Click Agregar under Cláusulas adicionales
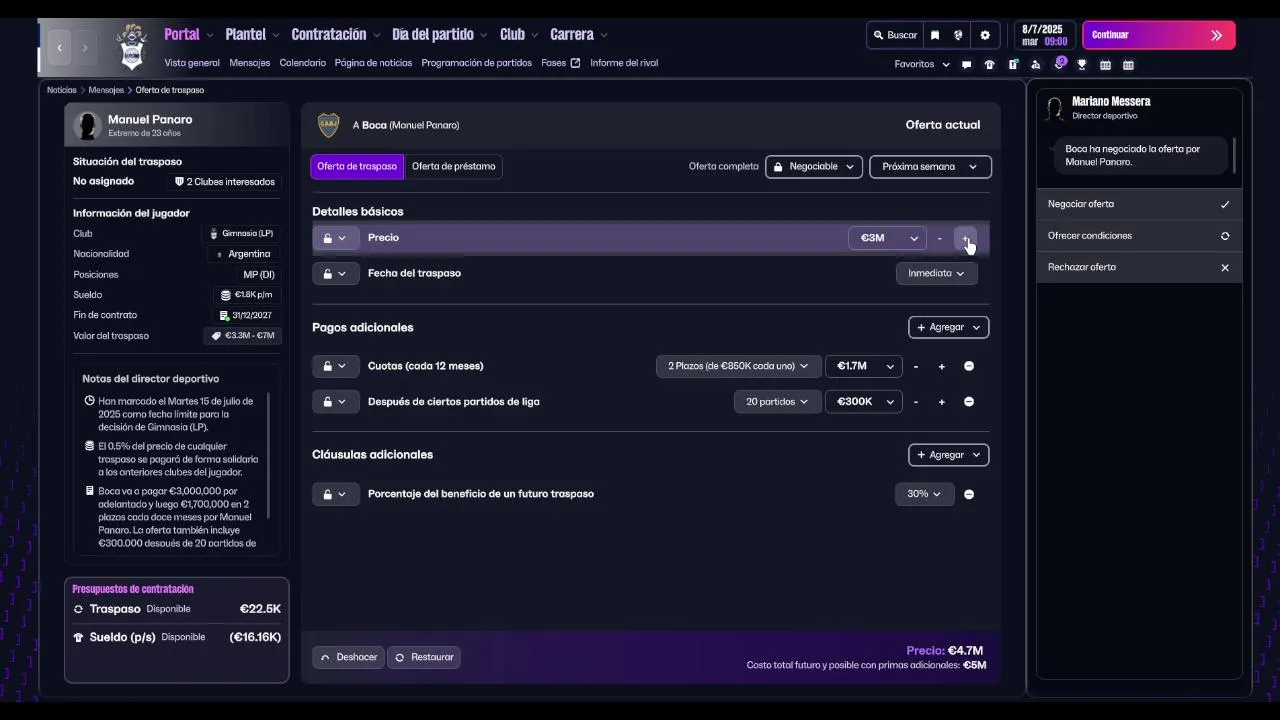Screen dimensions: 1280x720 948,455
